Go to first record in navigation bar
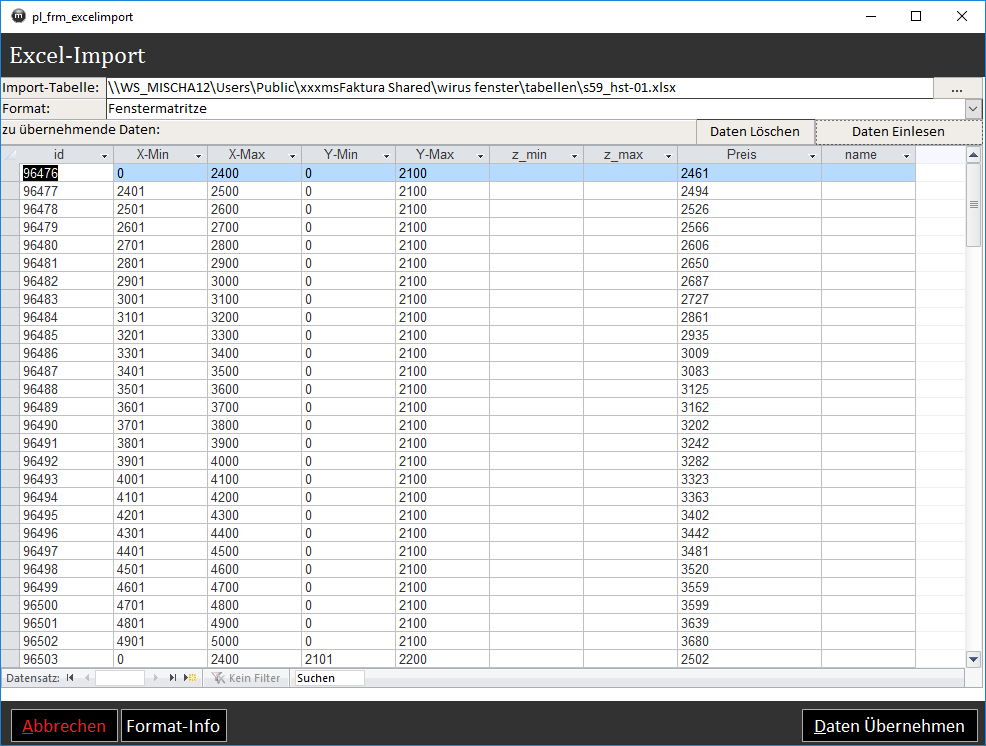Viewport: 986px width, 746px height. click(70, 677)
